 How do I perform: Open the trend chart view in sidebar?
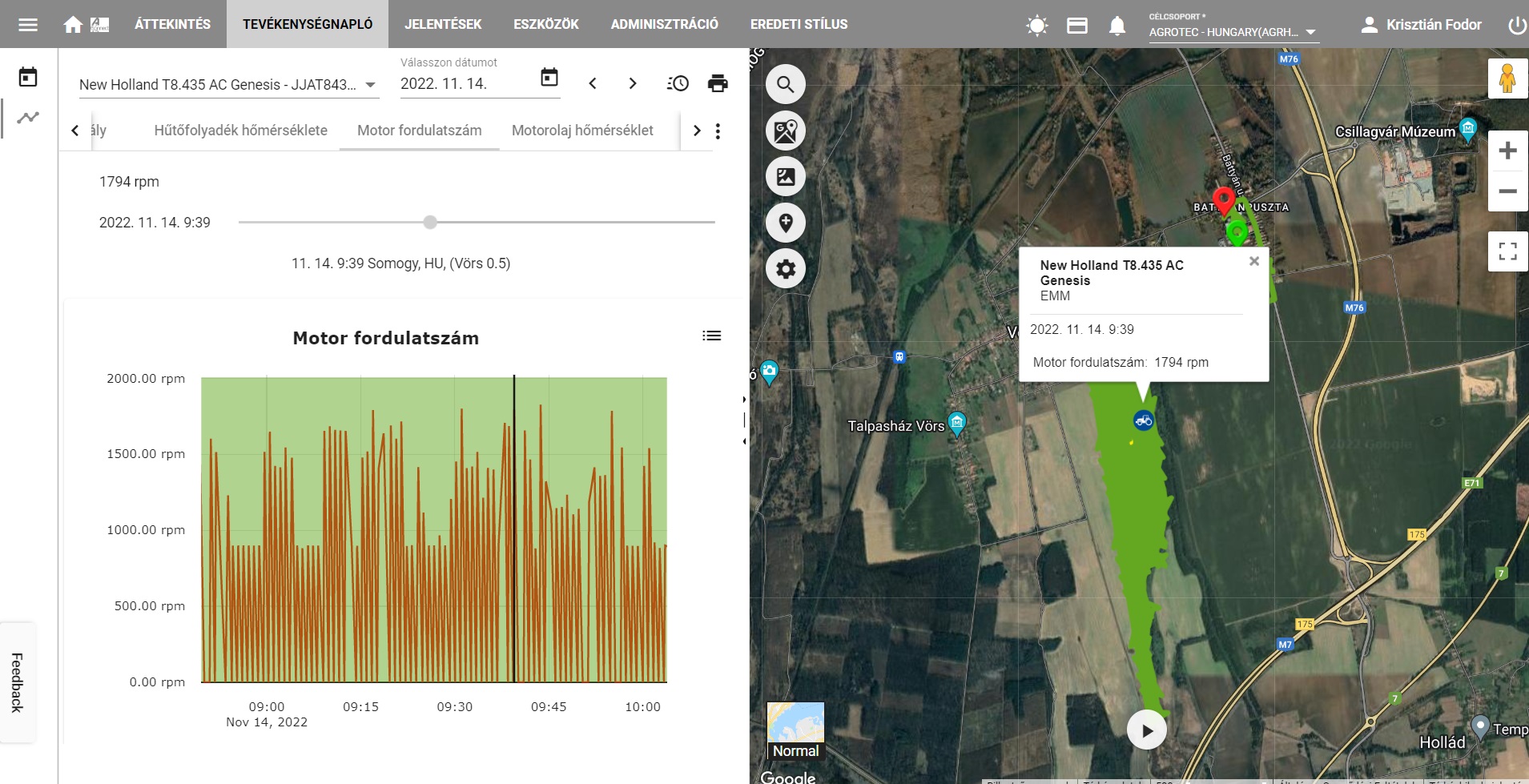coord(28,118)
